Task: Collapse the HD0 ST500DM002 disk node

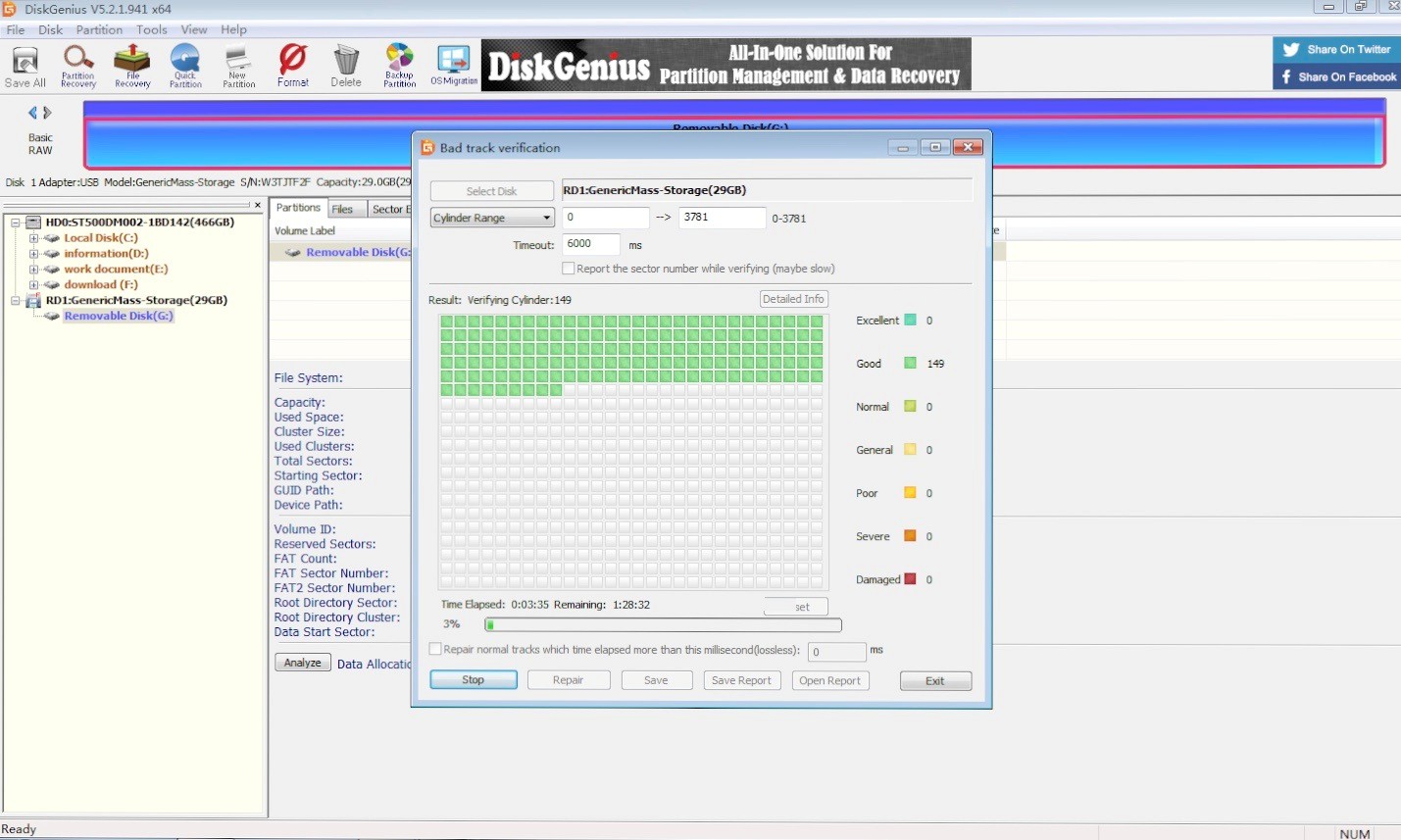Action: pyautogui.click(x=16, y=222)
